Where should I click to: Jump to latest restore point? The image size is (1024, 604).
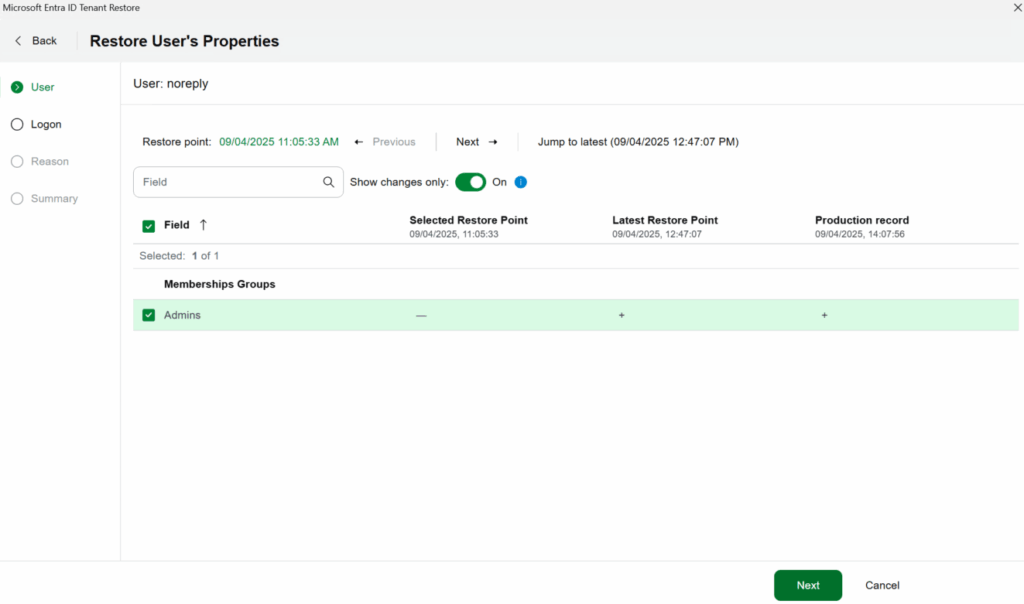pyautogui.click(x=638, y=142)
